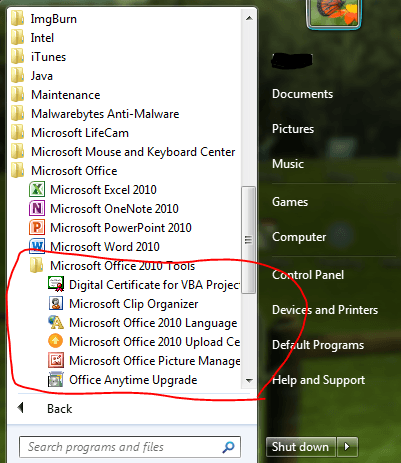Click the programs list scrollbar thumb
401x463 pixels.
click(248, 240)
